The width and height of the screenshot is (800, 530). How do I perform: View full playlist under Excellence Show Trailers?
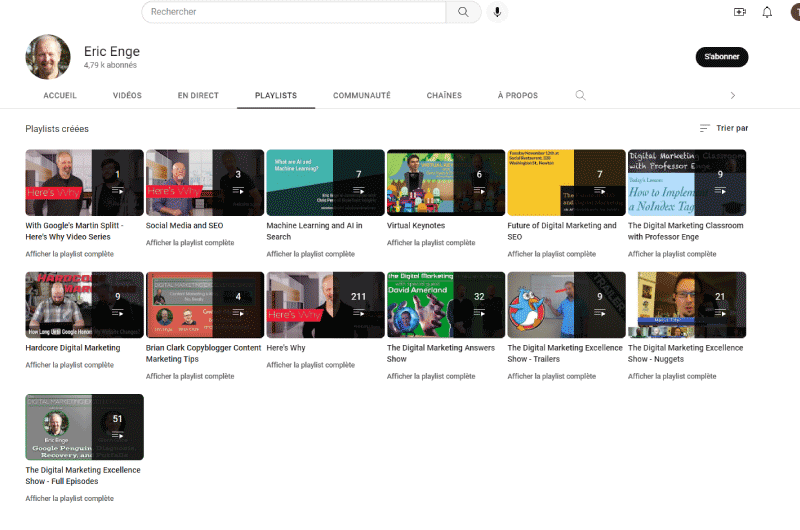tap(551, 376)
